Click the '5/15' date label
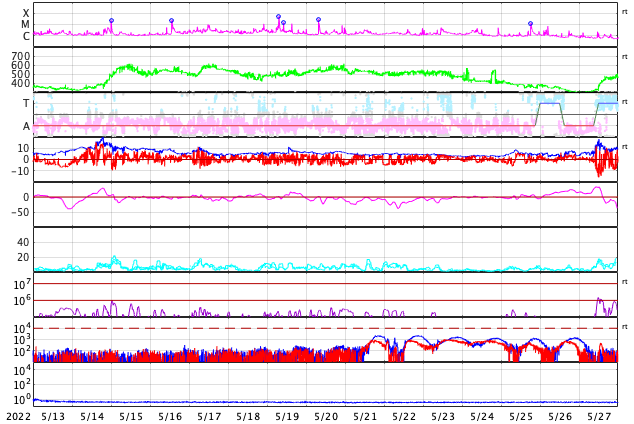 (x=131, y=416)
